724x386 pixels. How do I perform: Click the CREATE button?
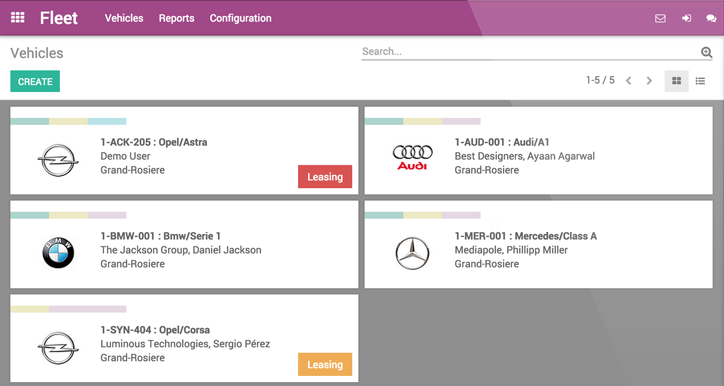click(x=35, y=81)
